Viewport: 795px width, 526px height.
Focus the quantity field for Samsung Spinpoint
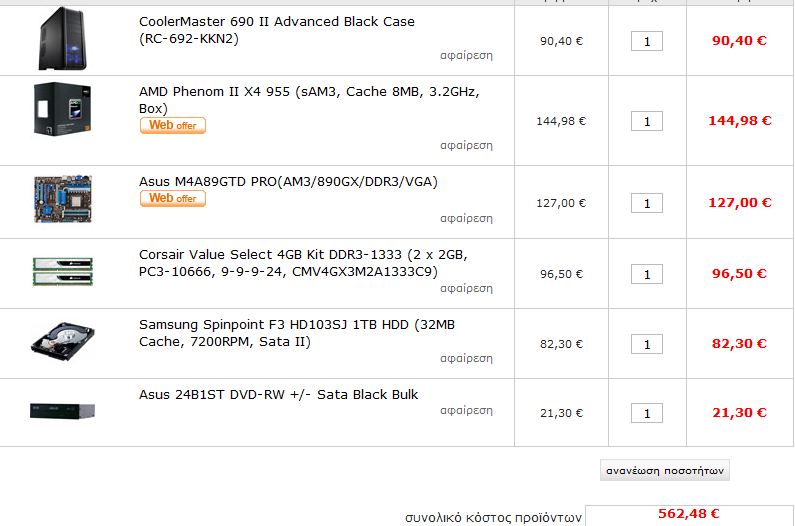(646, 344)
